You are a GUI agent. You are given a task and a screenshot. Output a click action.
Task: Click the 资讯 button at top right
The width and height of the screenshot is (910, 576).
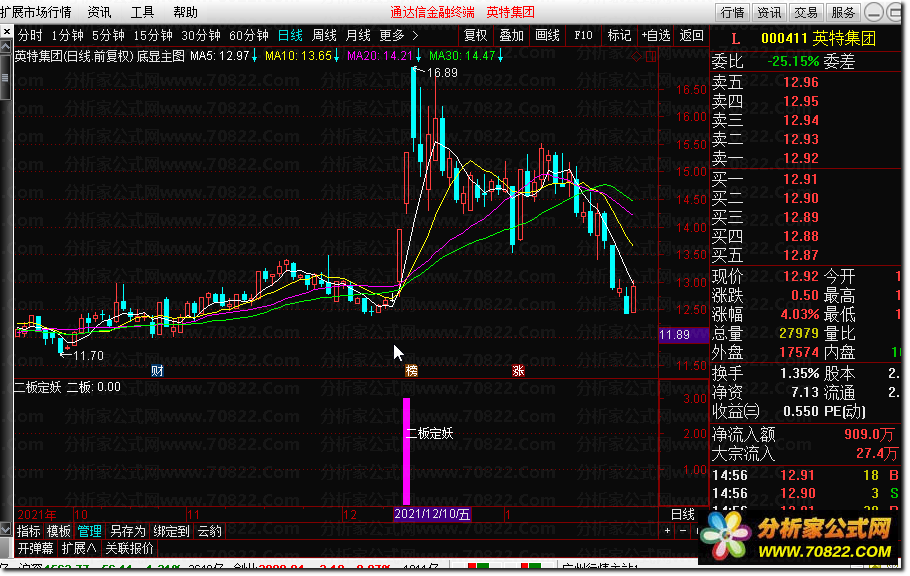pos(770,12)
